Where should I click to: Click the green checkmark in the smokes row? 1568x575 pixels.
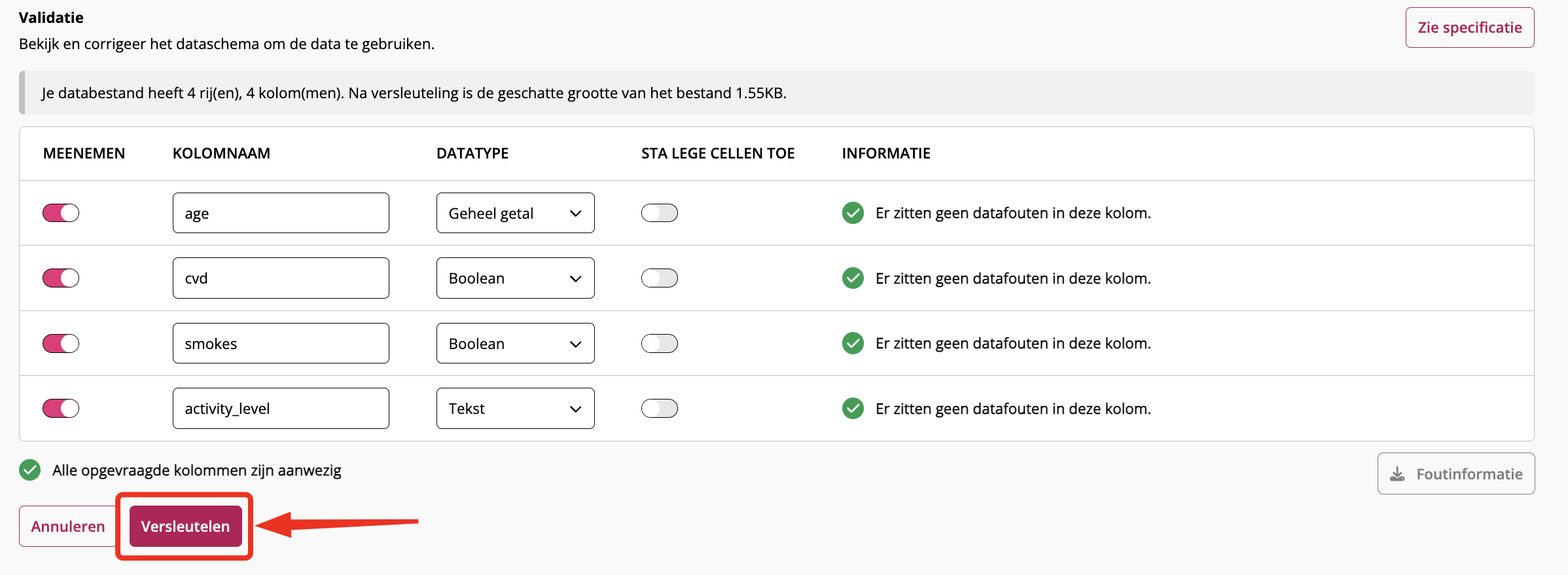coord(853,343)
